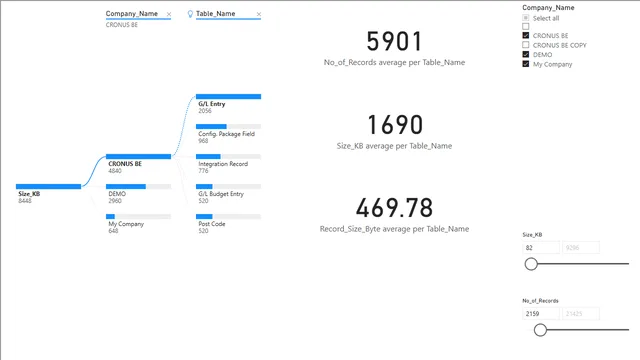Remove the Table_Name level with its X
The image size is (640, 360).
[259, 14]
